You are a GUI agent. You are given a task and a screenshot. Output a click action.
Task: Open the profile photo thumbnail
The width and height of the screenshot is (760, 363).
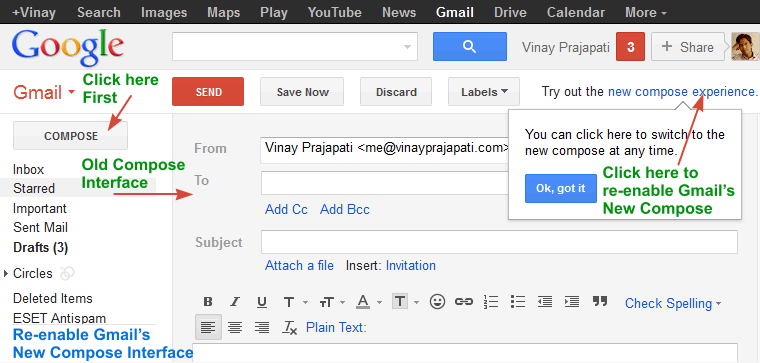(745, 47)
